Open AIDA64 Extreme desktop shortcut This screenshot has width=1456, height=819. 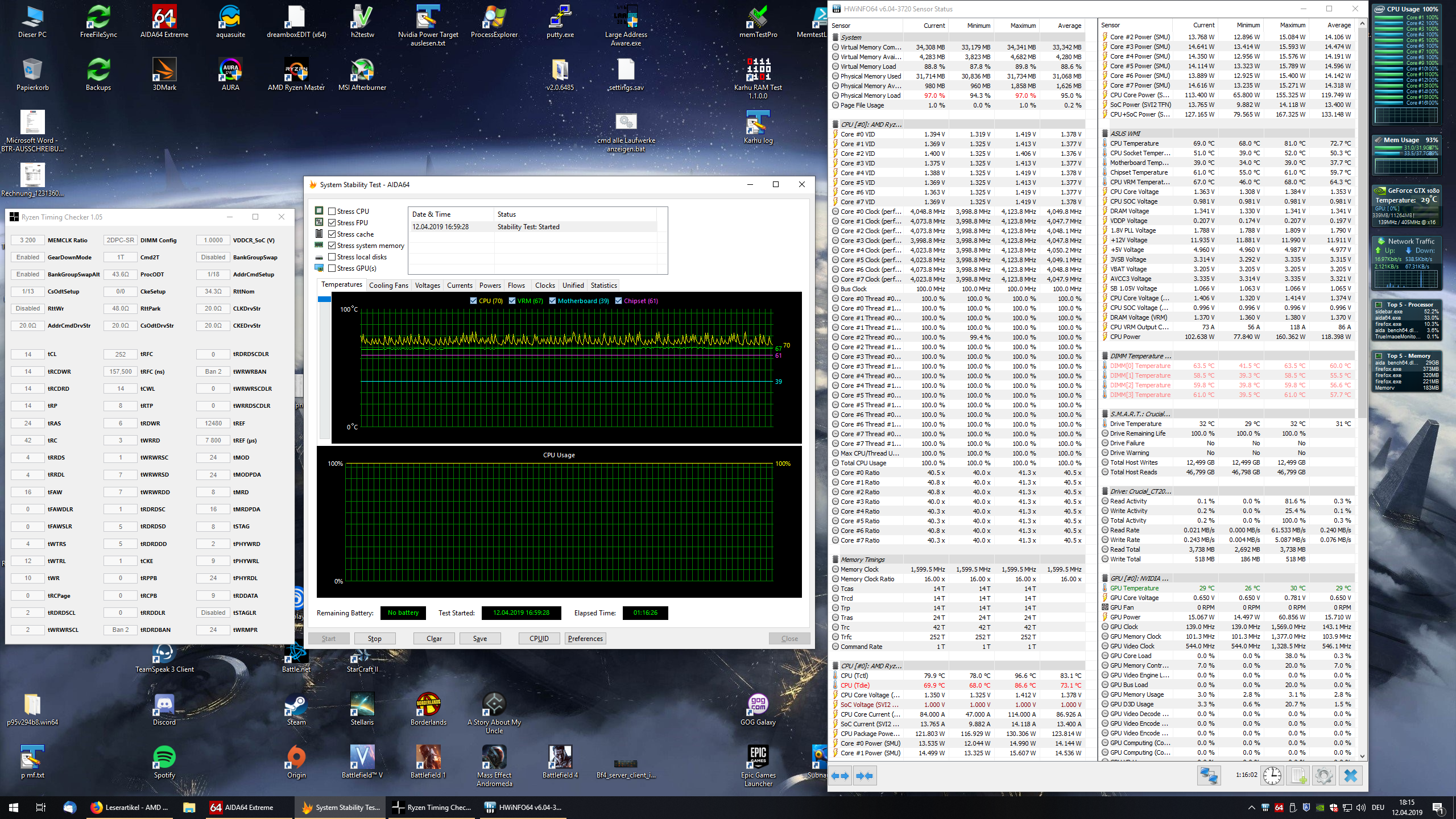click(164, 22)
